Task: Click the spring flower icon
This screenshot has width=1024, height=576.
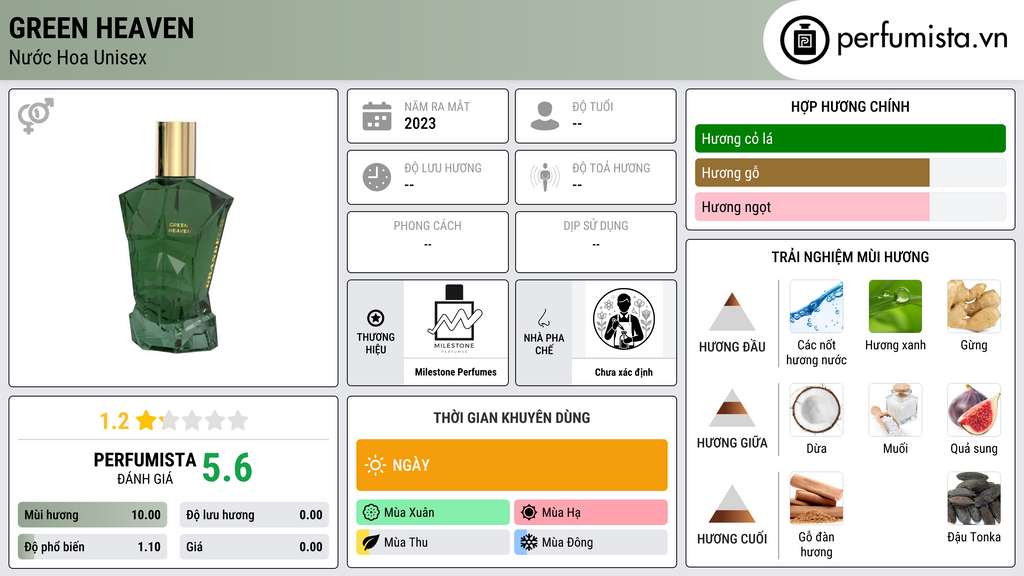Action: click(371, 512)
